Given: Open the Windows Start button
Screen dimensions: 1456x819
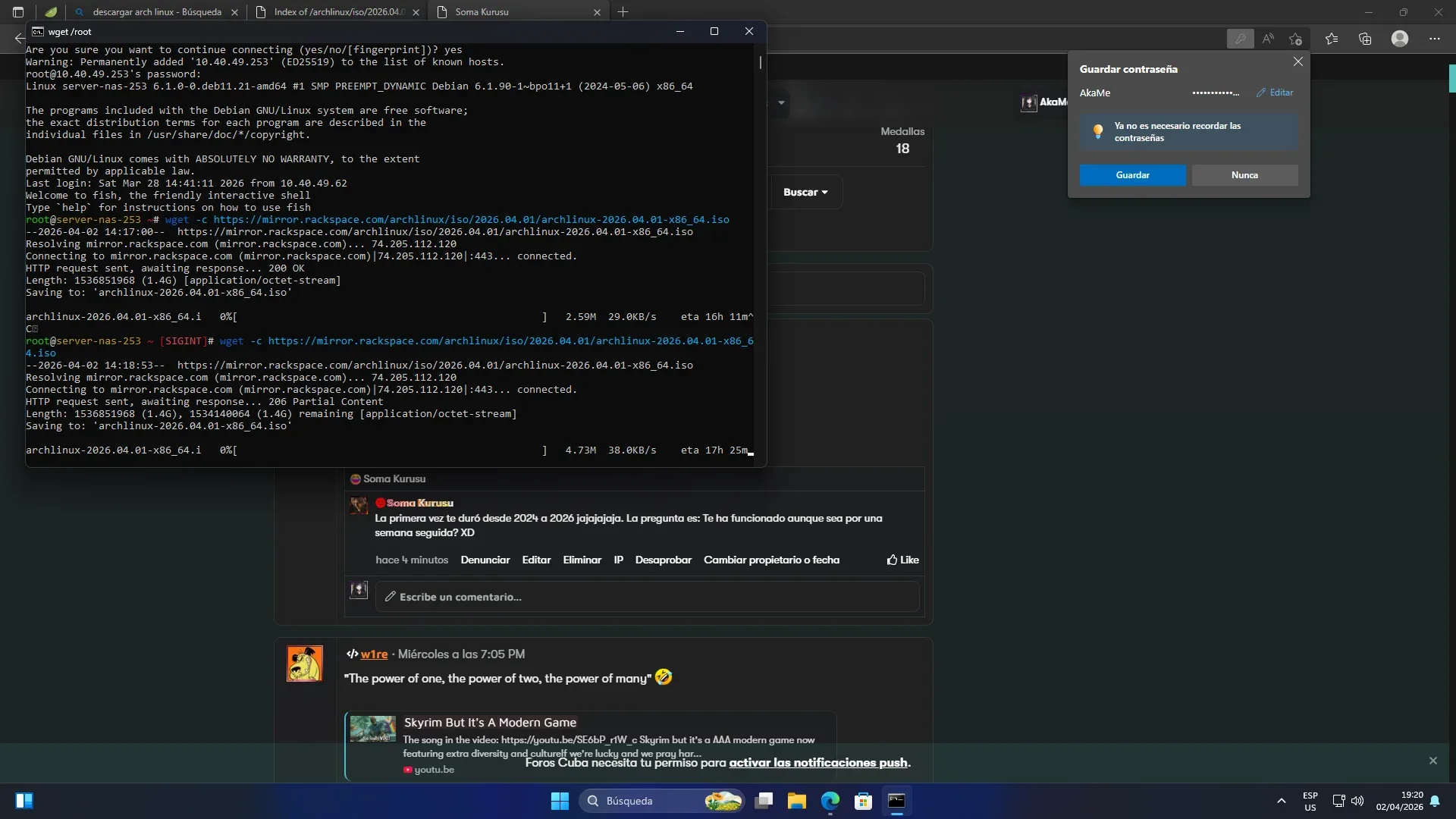Looking at the screenshot, I should click(x=560, y=801).
